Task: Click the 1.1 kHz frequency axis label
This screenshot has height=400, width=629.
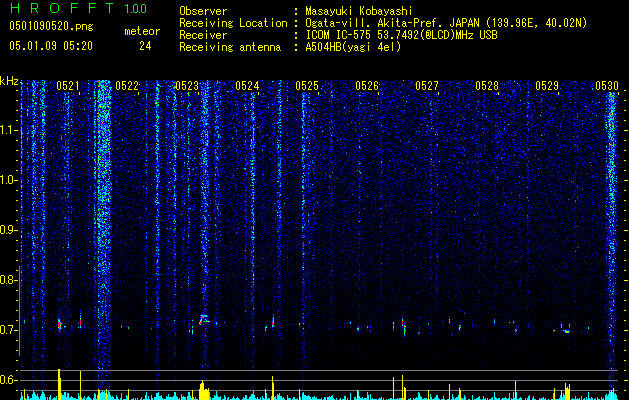Action: 9,130
